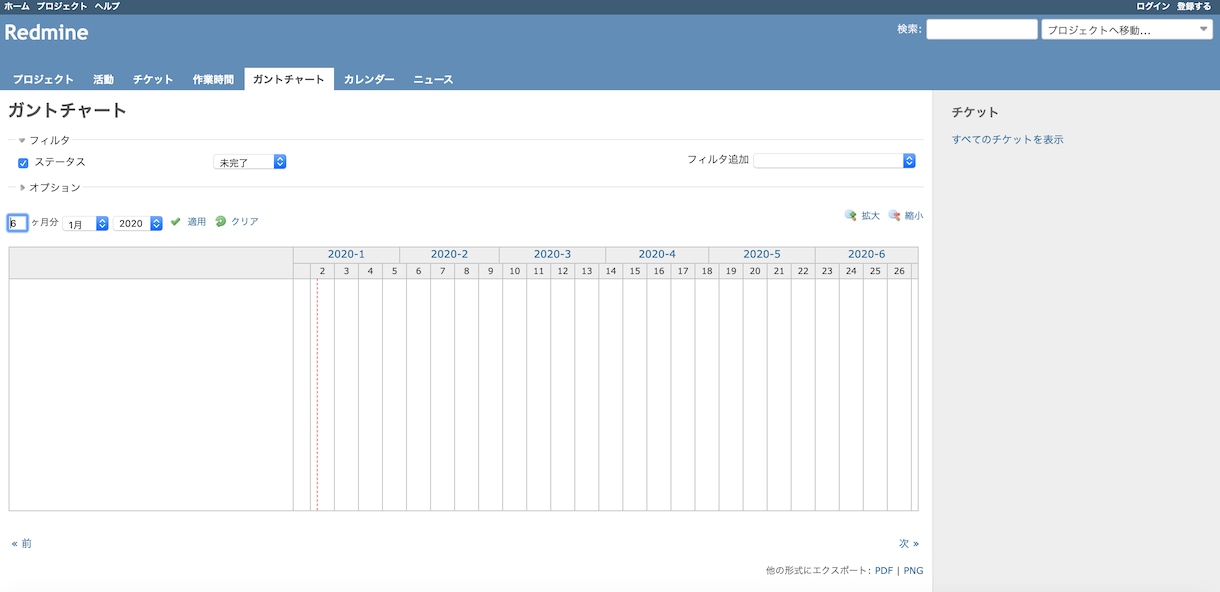Click the 2020-1 month header

[x=346, y=255]
